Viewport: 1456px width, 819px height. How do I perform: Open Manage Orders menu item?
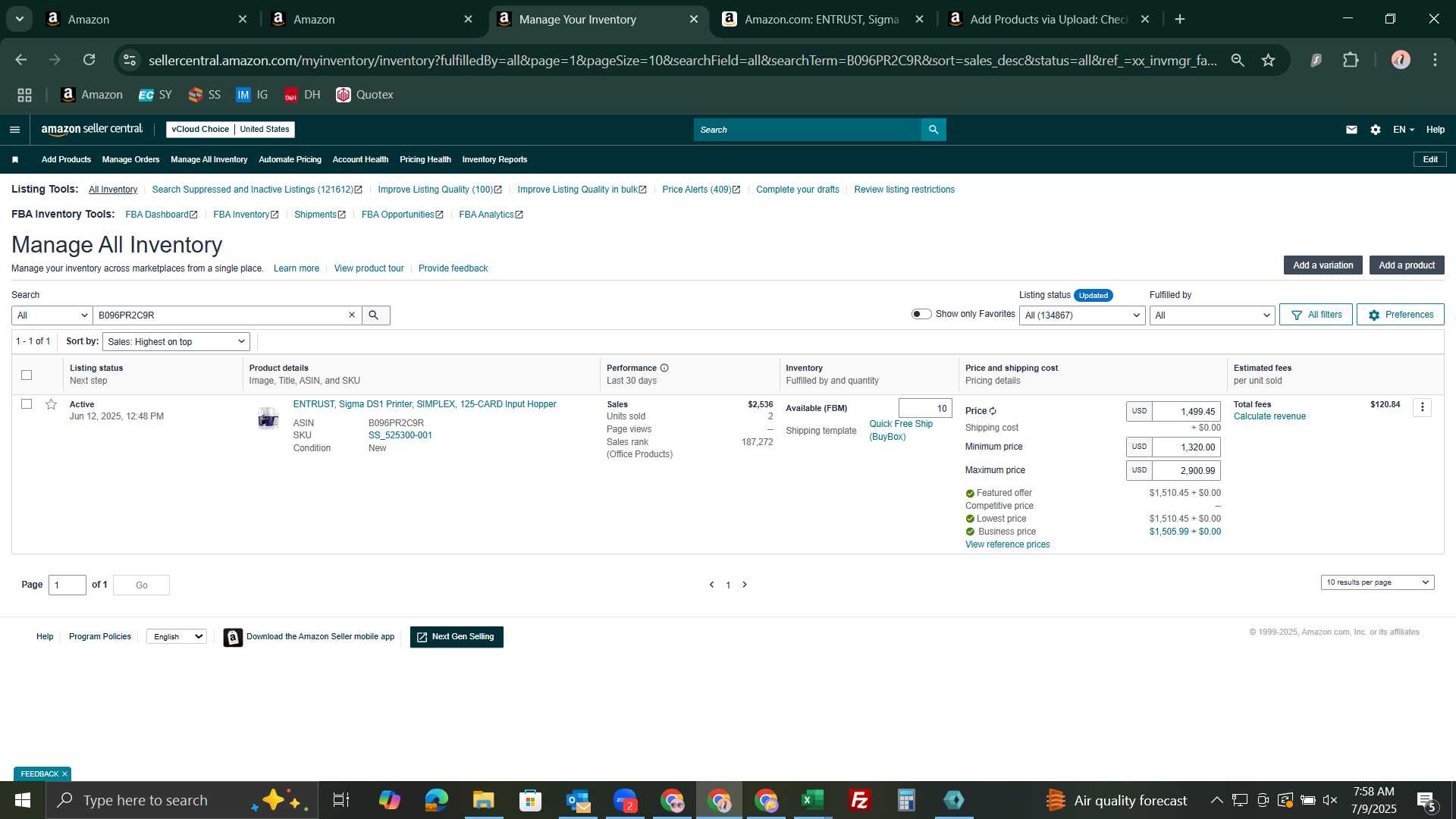click(x=130, y=160)
